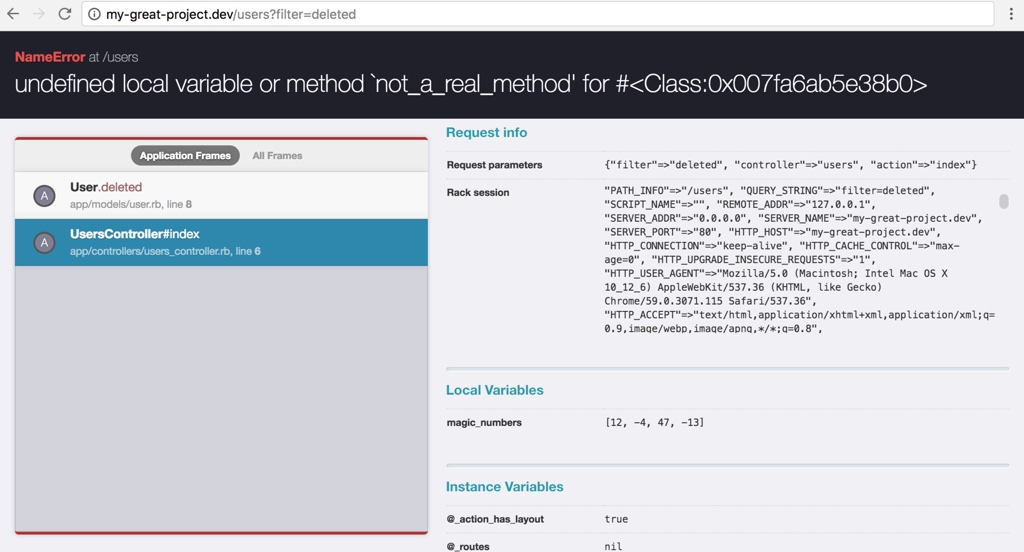Click the Local Variables heading

(x=494, y=390)
